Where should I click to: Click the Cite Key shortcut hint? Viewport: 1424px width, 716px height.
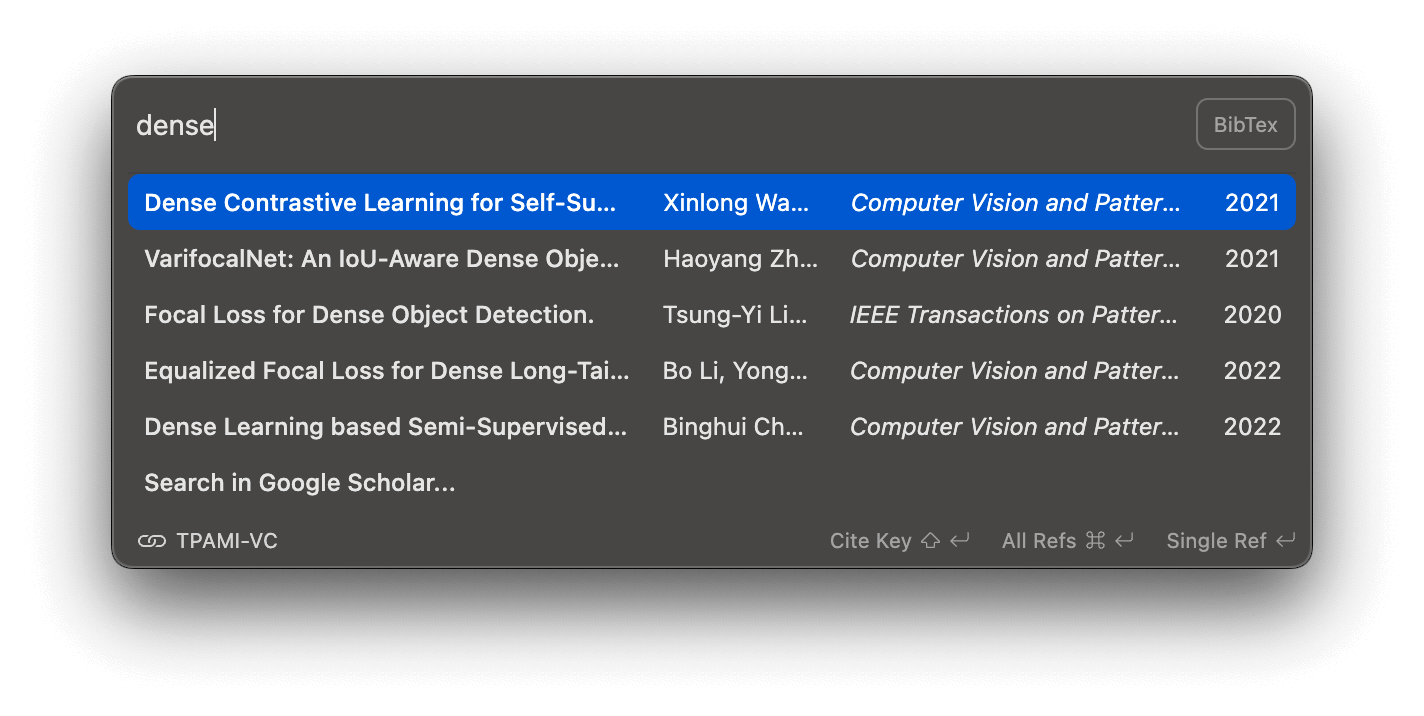click(x=870, y=541)
